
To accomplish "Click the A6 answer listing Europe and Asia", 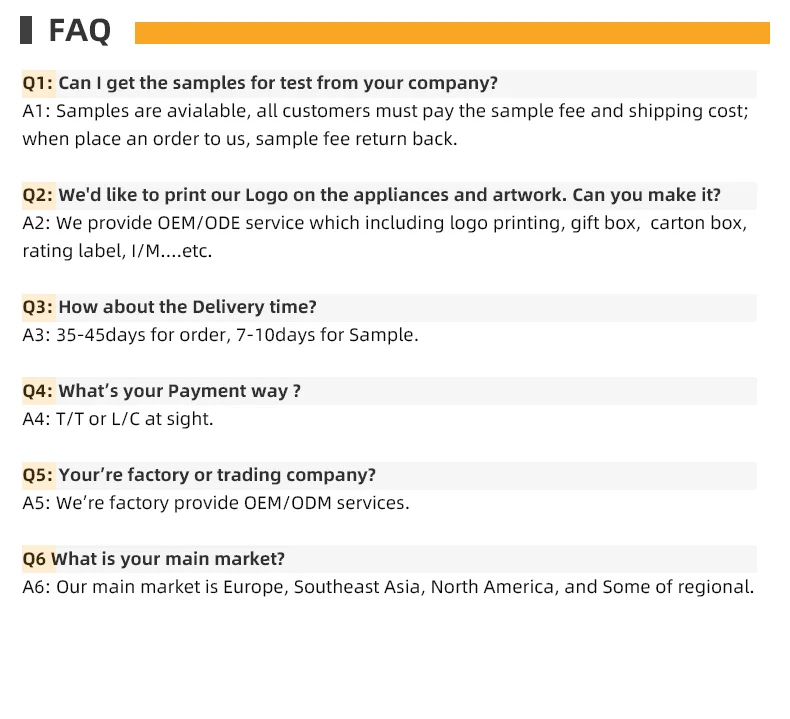I will tap(388, 587).
